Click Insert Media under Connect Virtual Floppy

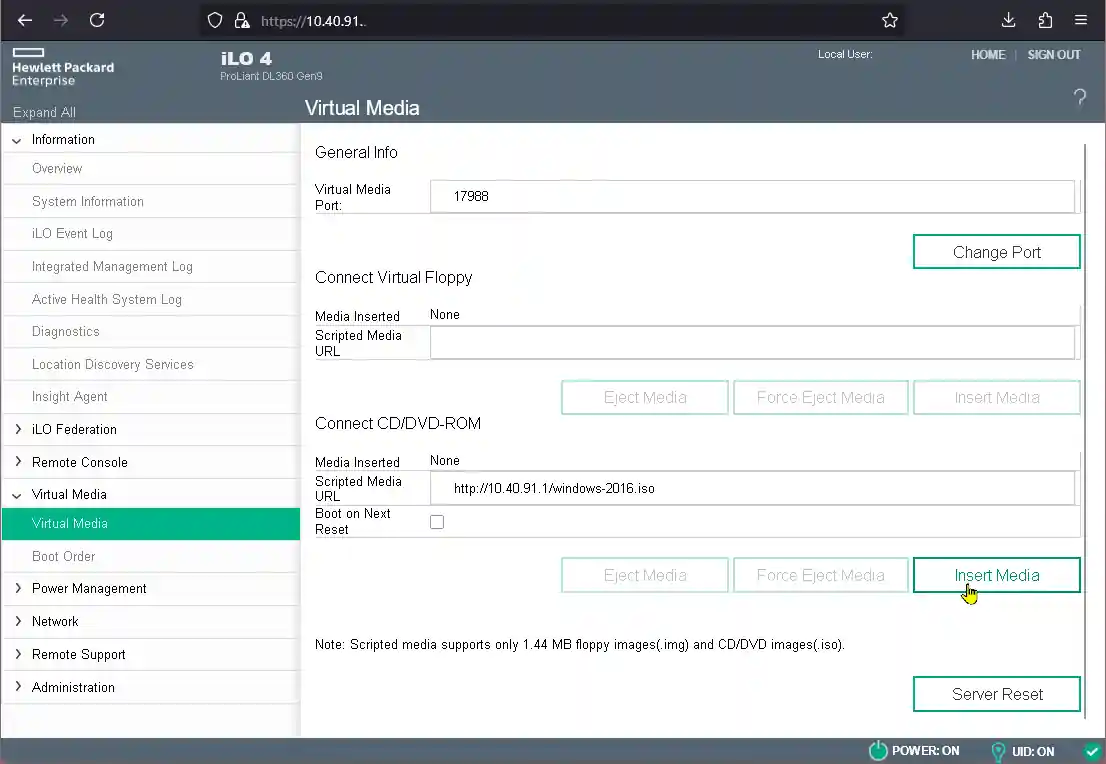tap(997, 397)
